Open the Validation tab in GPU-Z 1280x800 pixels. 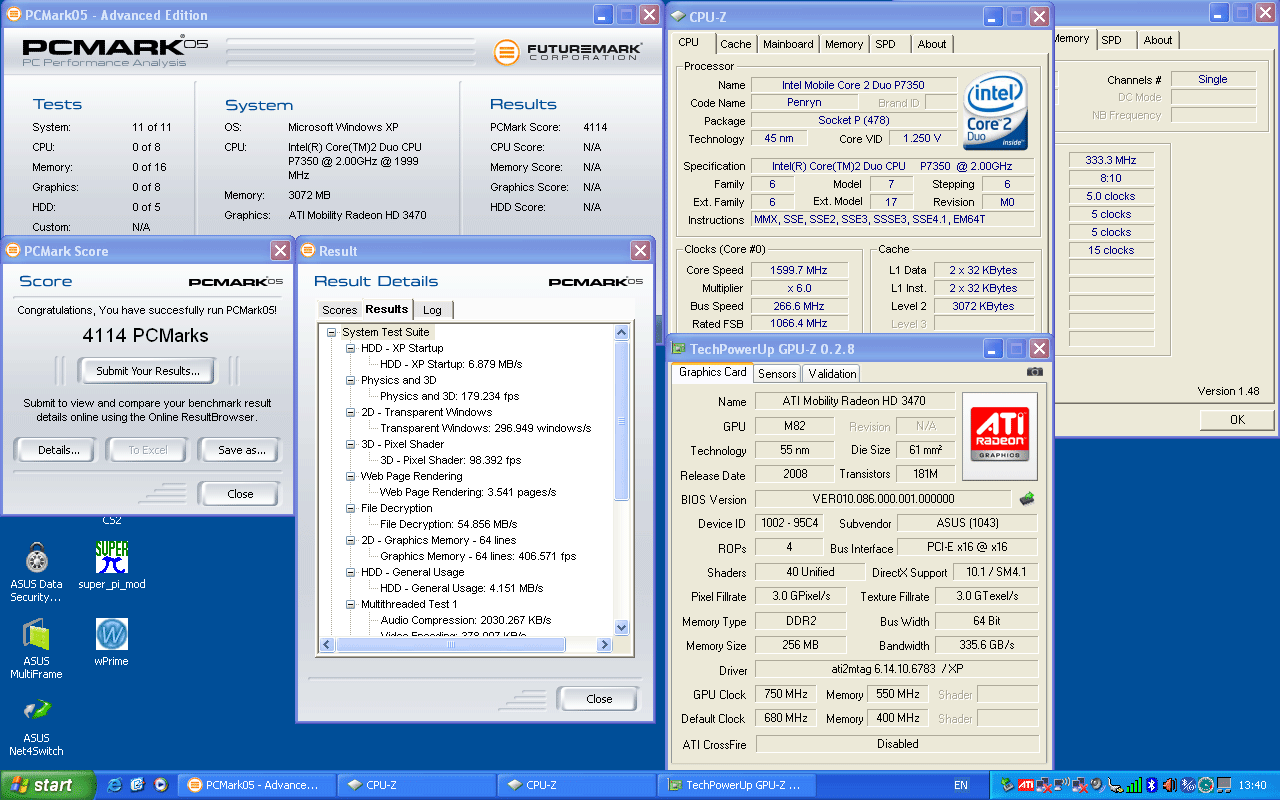pyautogui.click(x=832, y=373)
